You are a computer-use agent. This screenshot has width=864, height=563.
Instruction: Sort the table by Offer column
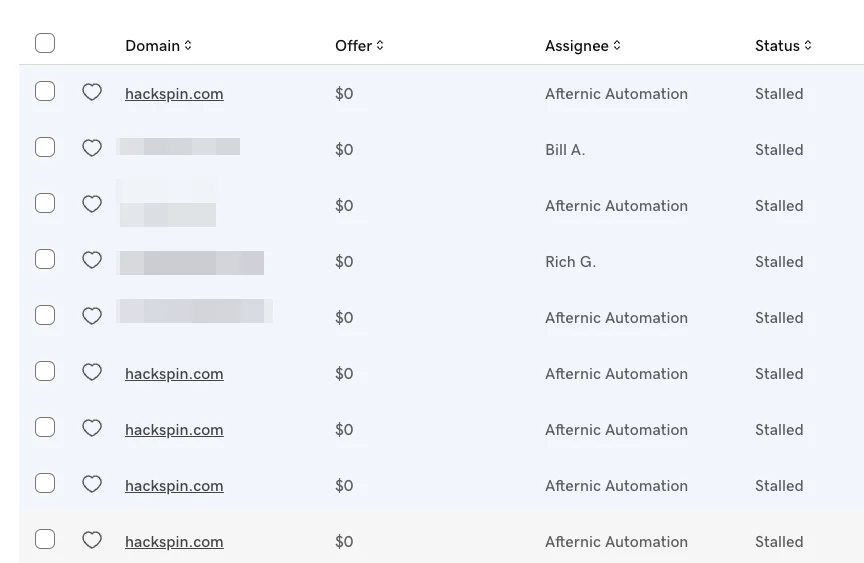click(359, 46)
